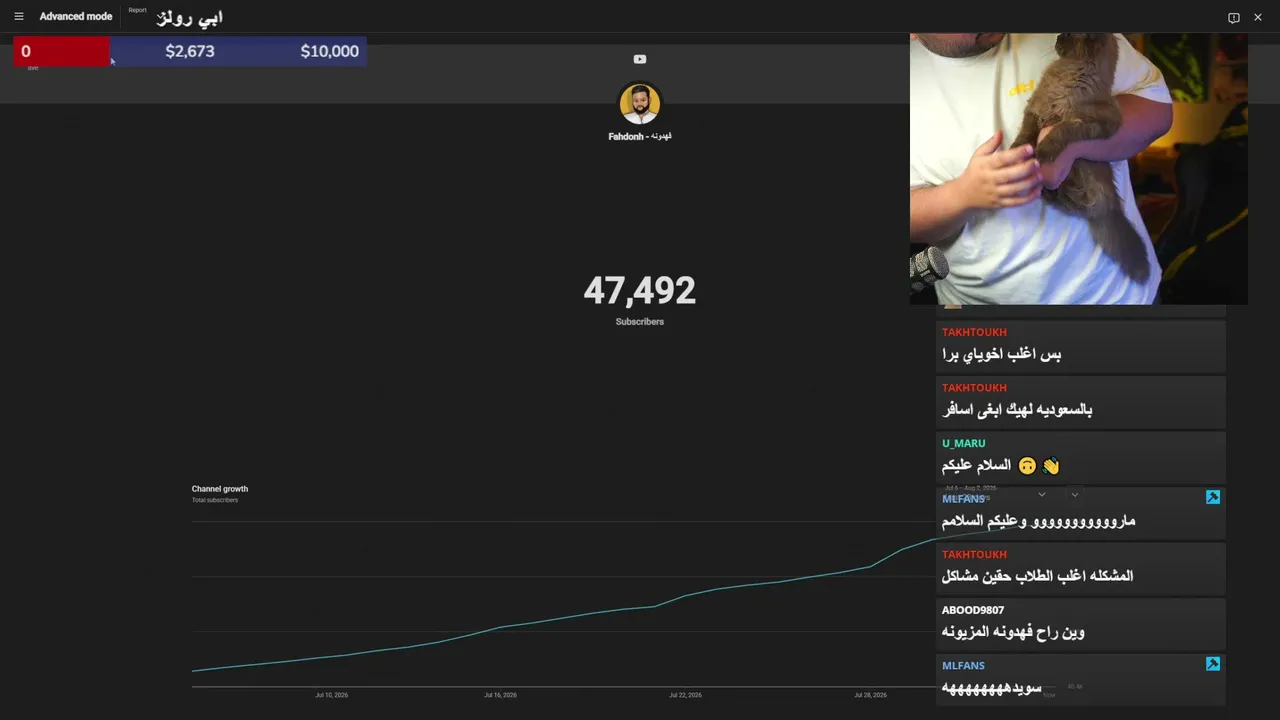
Task: Click the first TAKHTOUKH chat username
Action: 974,332
